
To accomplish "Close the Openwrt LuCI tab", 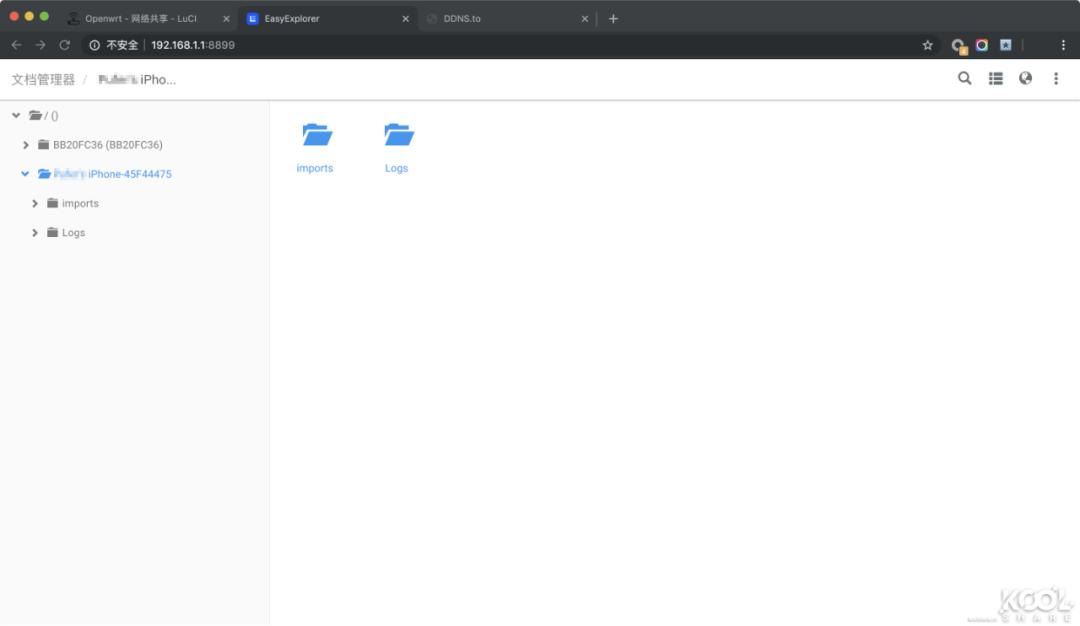I will [226, 19].
